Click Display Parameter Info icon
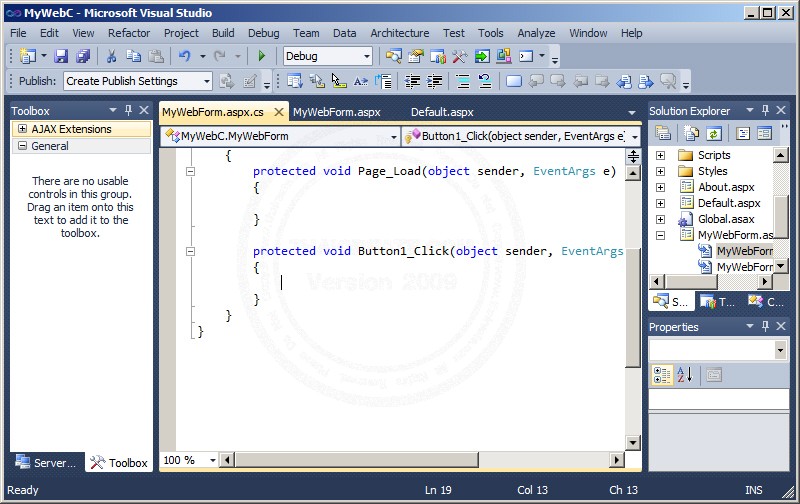Image resolution: width=800 pixels, height=504 pixels. pyautogui.click(x=317, y=81)
